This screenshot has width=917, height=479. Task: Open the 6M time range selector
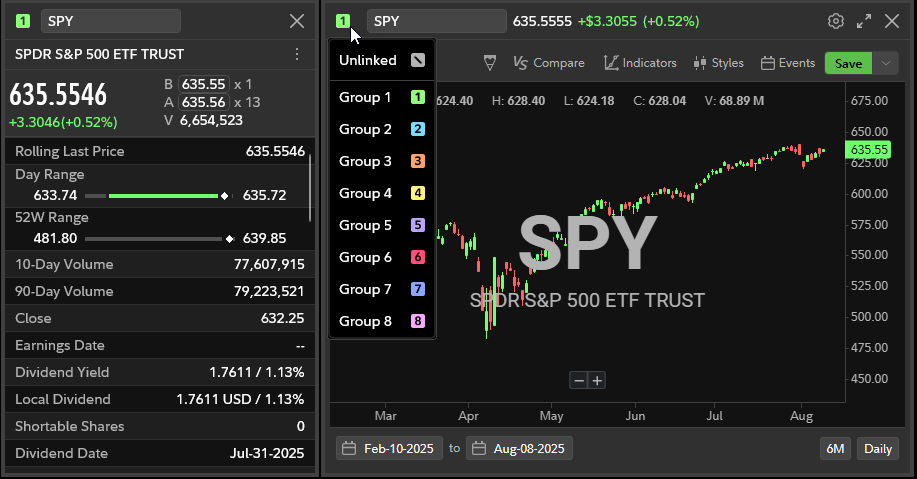[x=835, y=448]
